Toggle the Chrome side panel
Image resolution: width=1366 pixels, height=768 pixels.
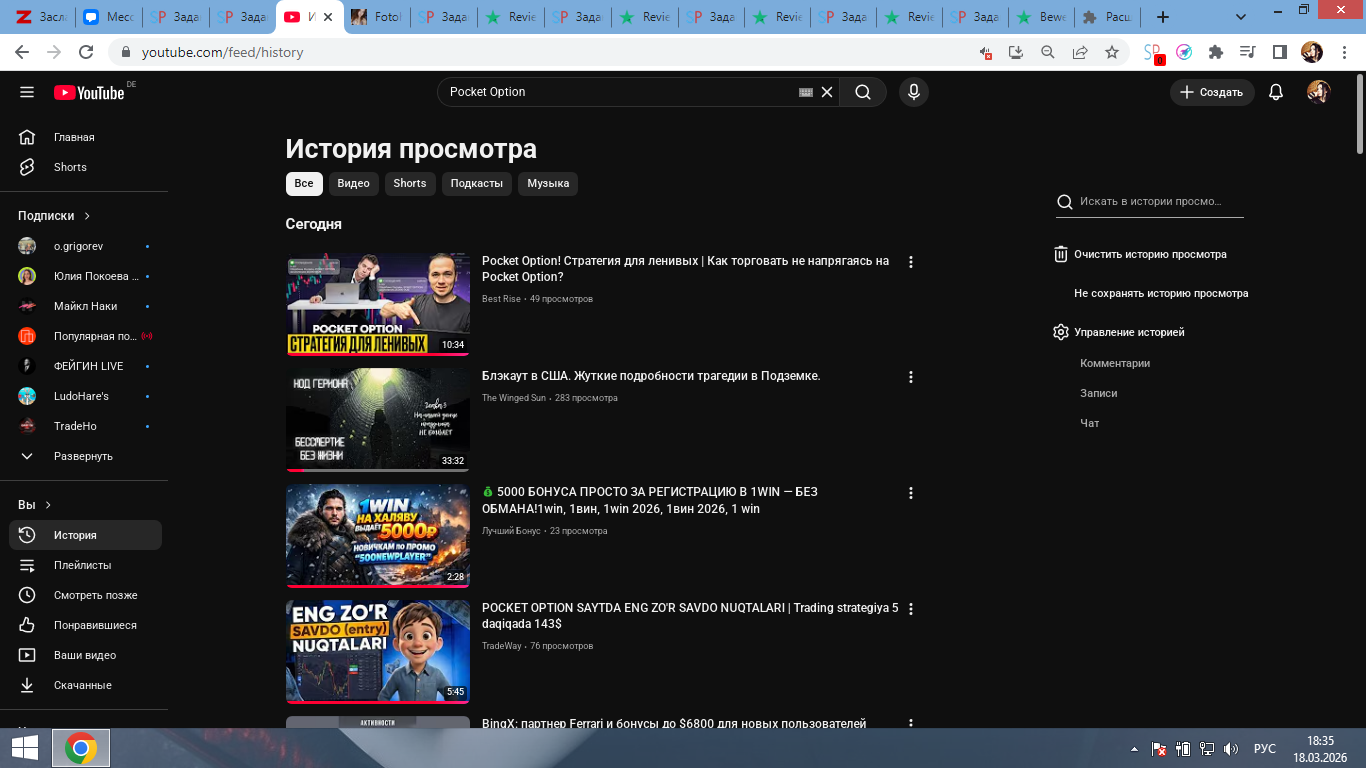pyautogui.click(x=1279, y=52)
